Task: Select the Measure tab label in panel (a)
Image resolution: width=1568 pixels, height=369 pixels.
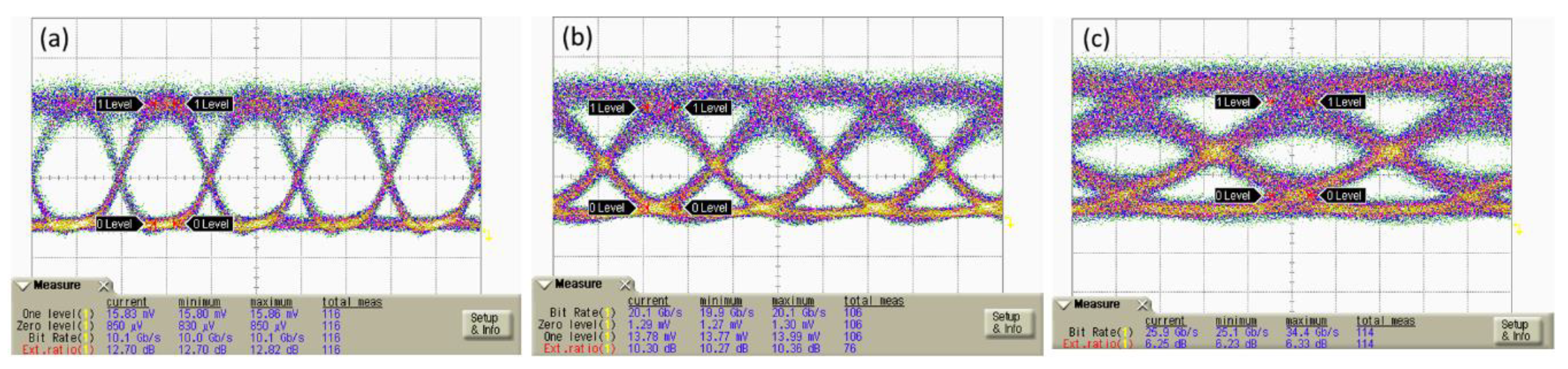Action: 57,285
